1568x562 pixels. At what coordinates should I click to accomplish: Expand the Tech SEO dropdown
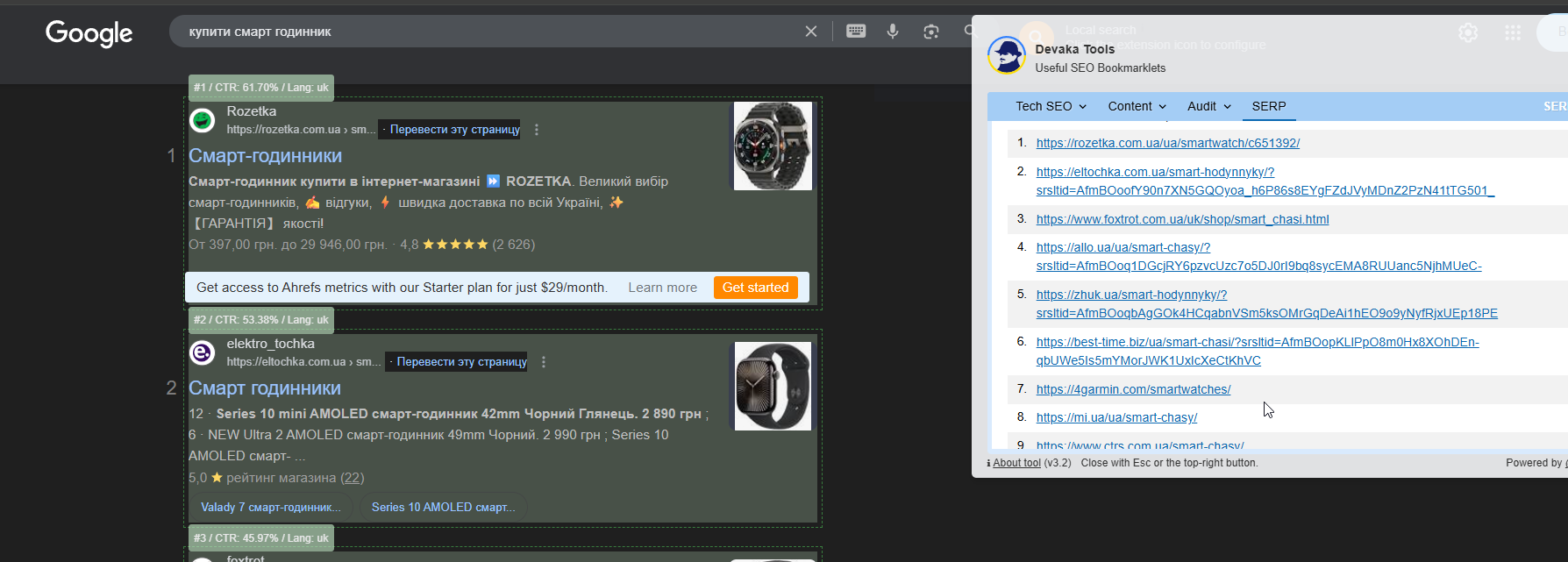tap(1051, 106)
